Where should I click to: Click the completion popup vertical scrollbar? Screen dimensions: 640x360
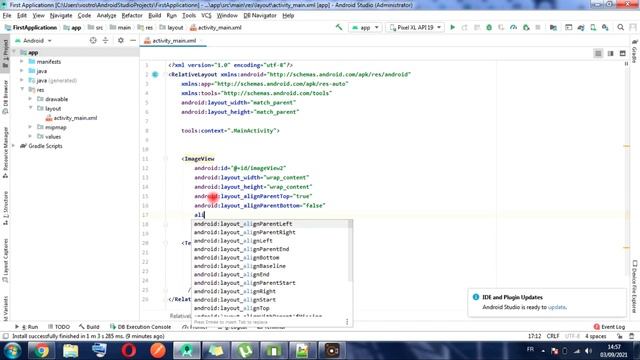click(350, 250)
